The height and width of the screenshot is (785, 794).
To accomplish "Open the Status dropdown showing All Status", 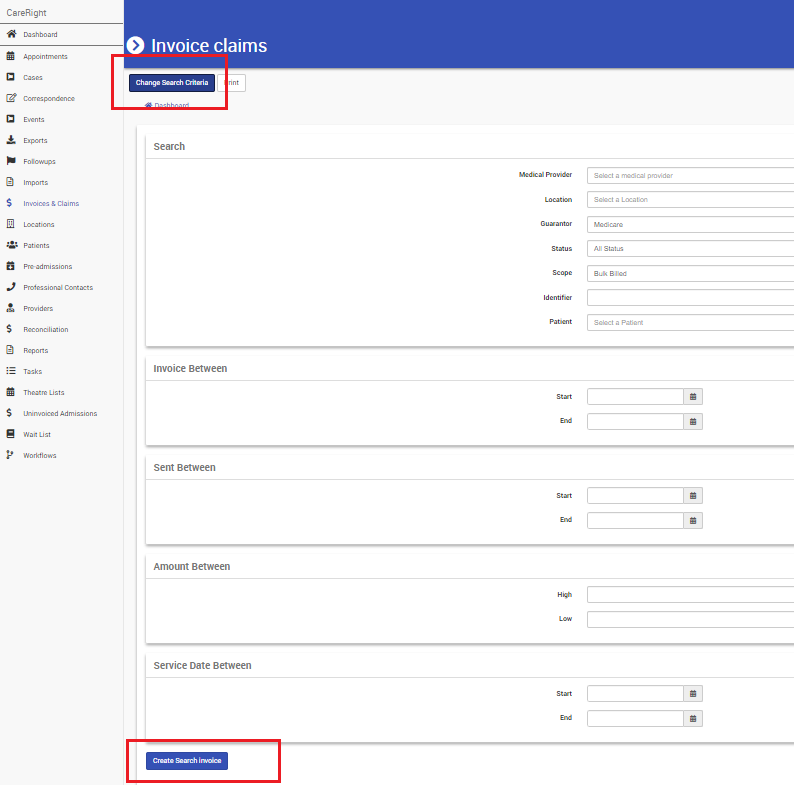I will [x=690, y=249].
